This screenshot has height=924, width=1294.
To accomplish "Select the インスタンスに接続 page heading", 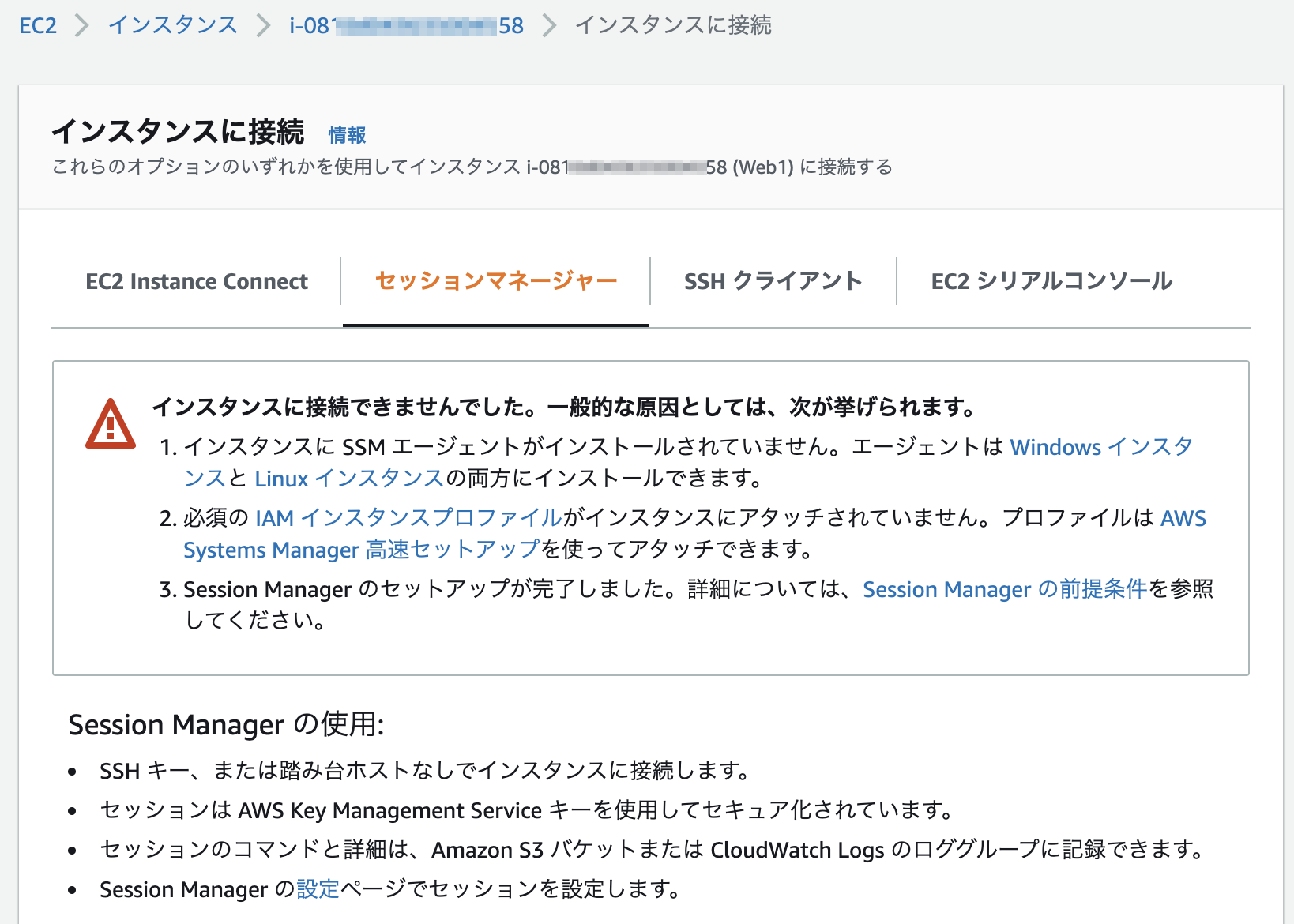I will click(x=178, y=133).
